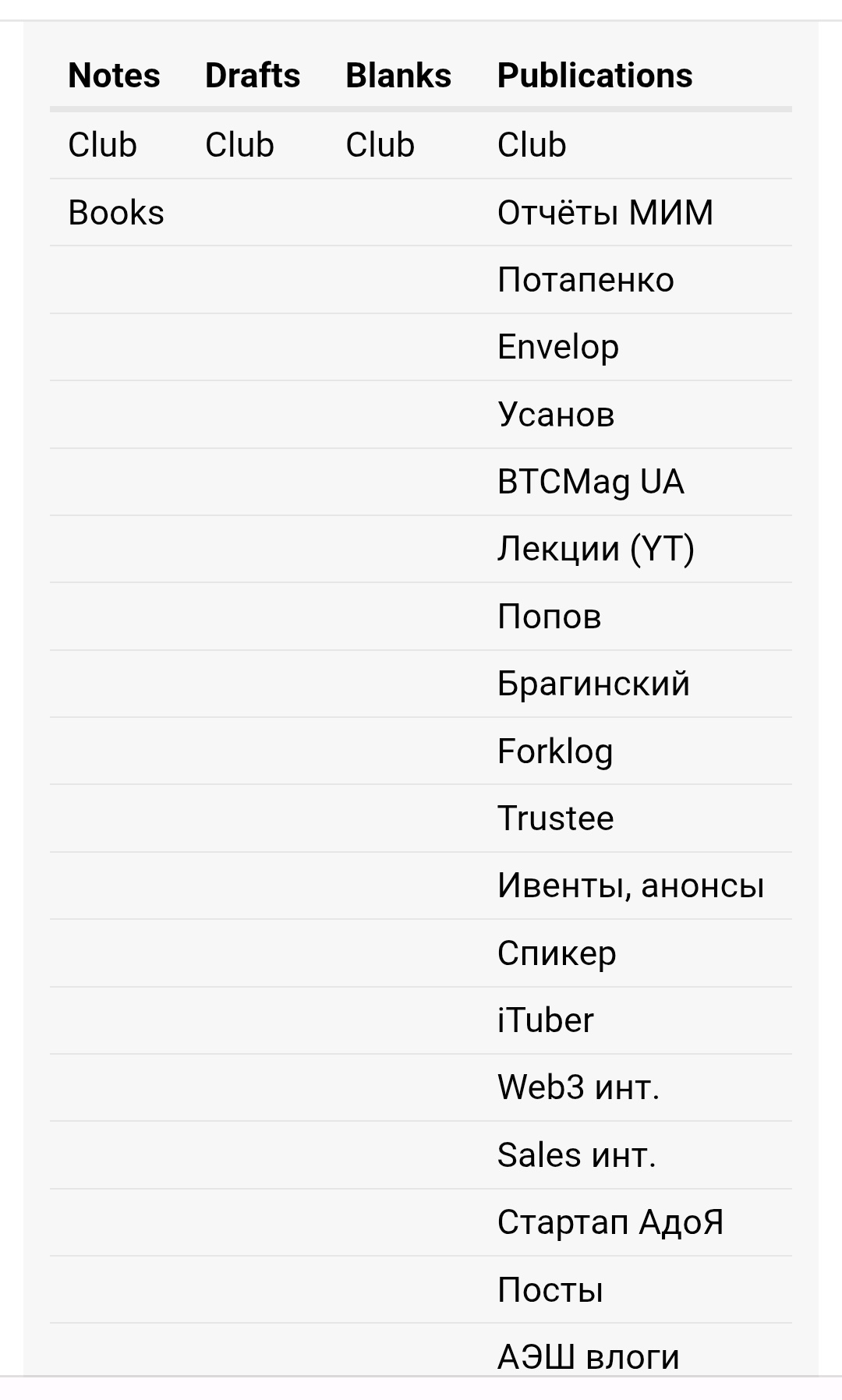The image size is (842, 1400).
Task: Click the iTuber entry
Action: [545, 1020]
